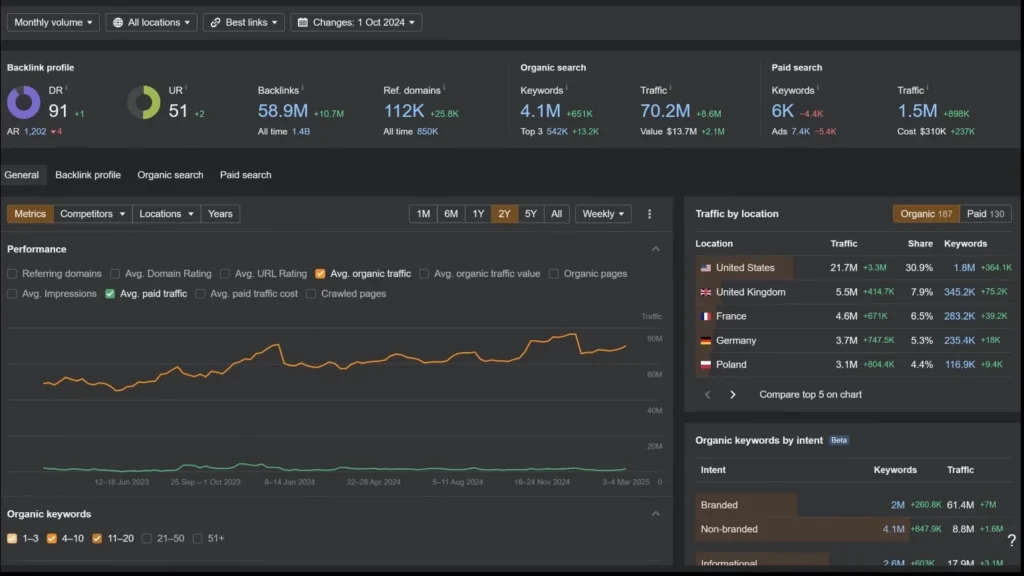Enable the Referring domains checkbox
The height and width of the screenshot is (576, 1024).
(12, 274)
